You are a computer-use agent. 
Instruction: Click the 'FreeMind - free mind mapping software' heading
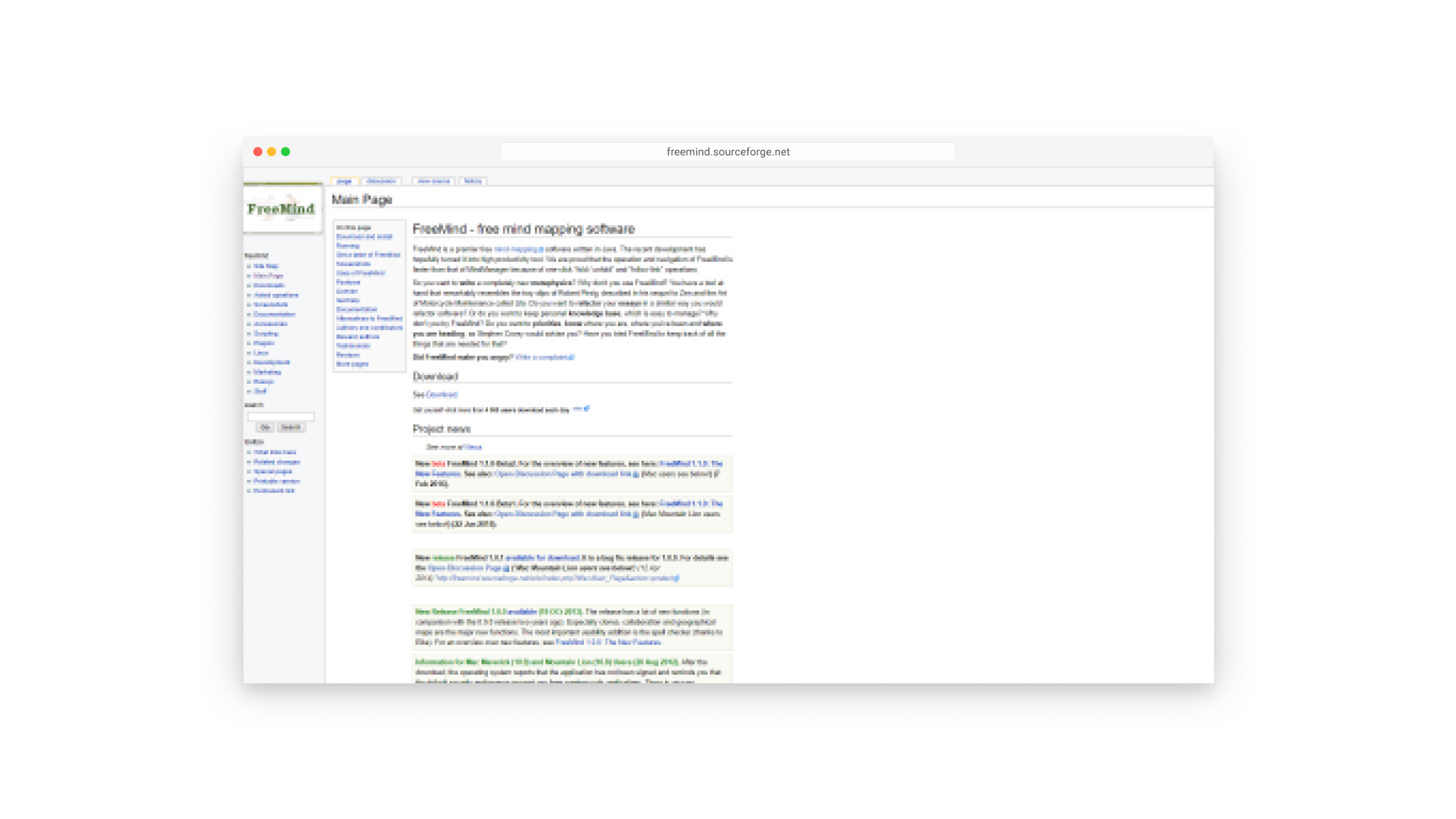pos(523,229)
